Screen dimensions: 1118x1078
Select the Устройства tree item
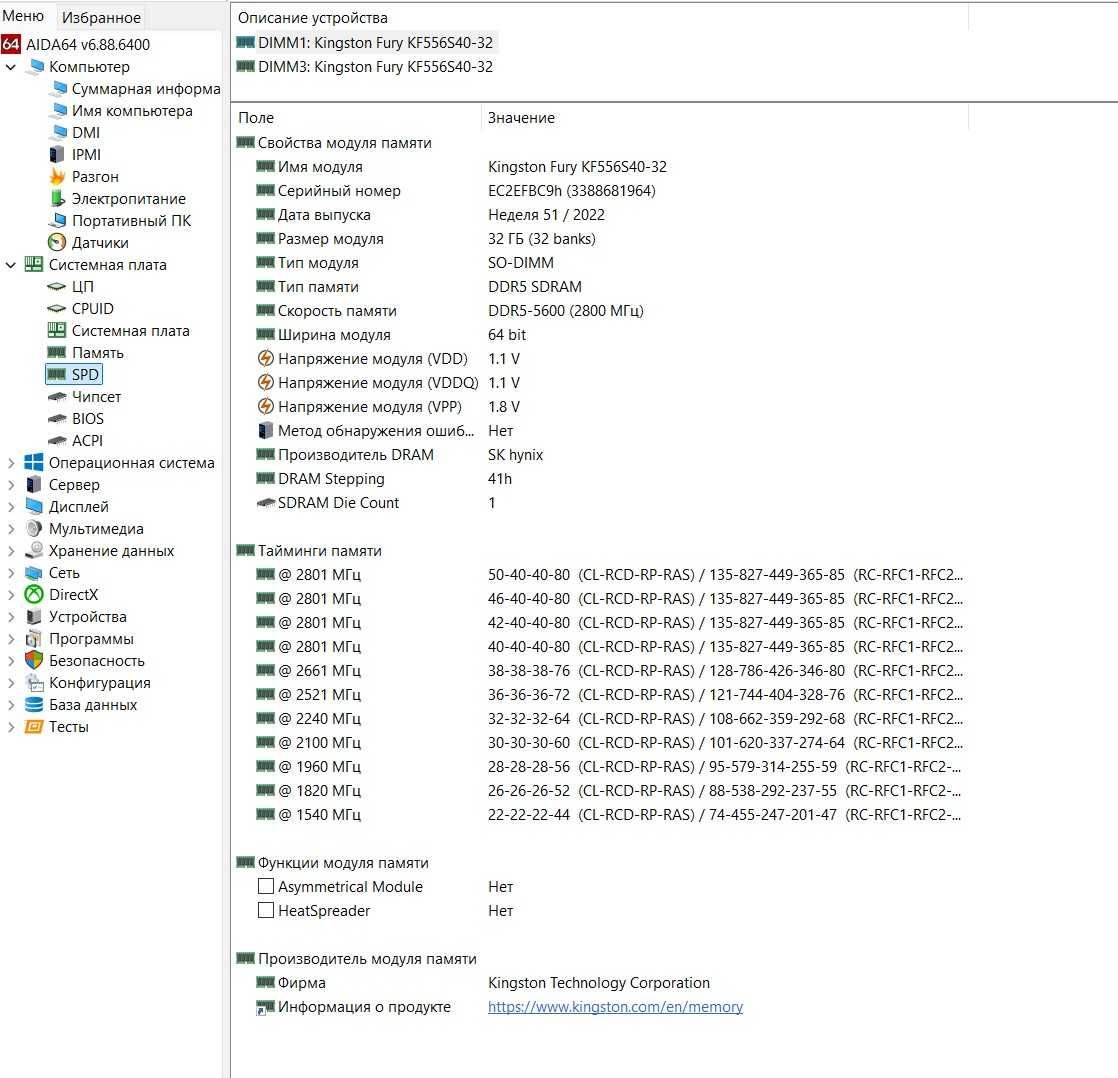point(88,617)
